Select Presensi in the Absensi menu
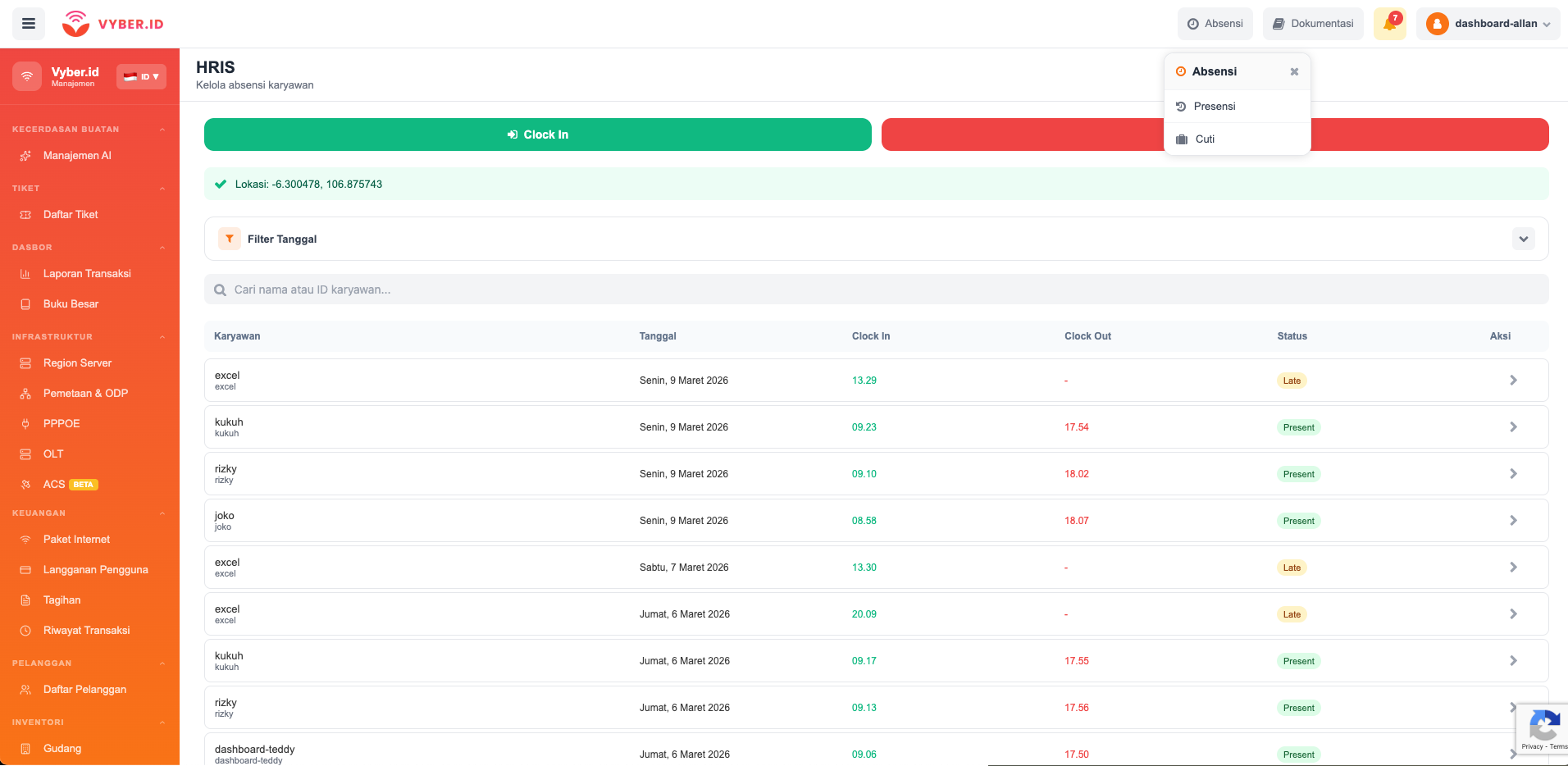 click(1215, 106)
